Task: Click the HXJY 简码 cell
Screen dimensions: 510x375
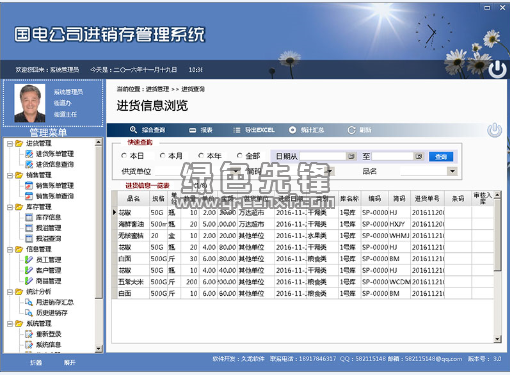Action: [x=399, y=224]
